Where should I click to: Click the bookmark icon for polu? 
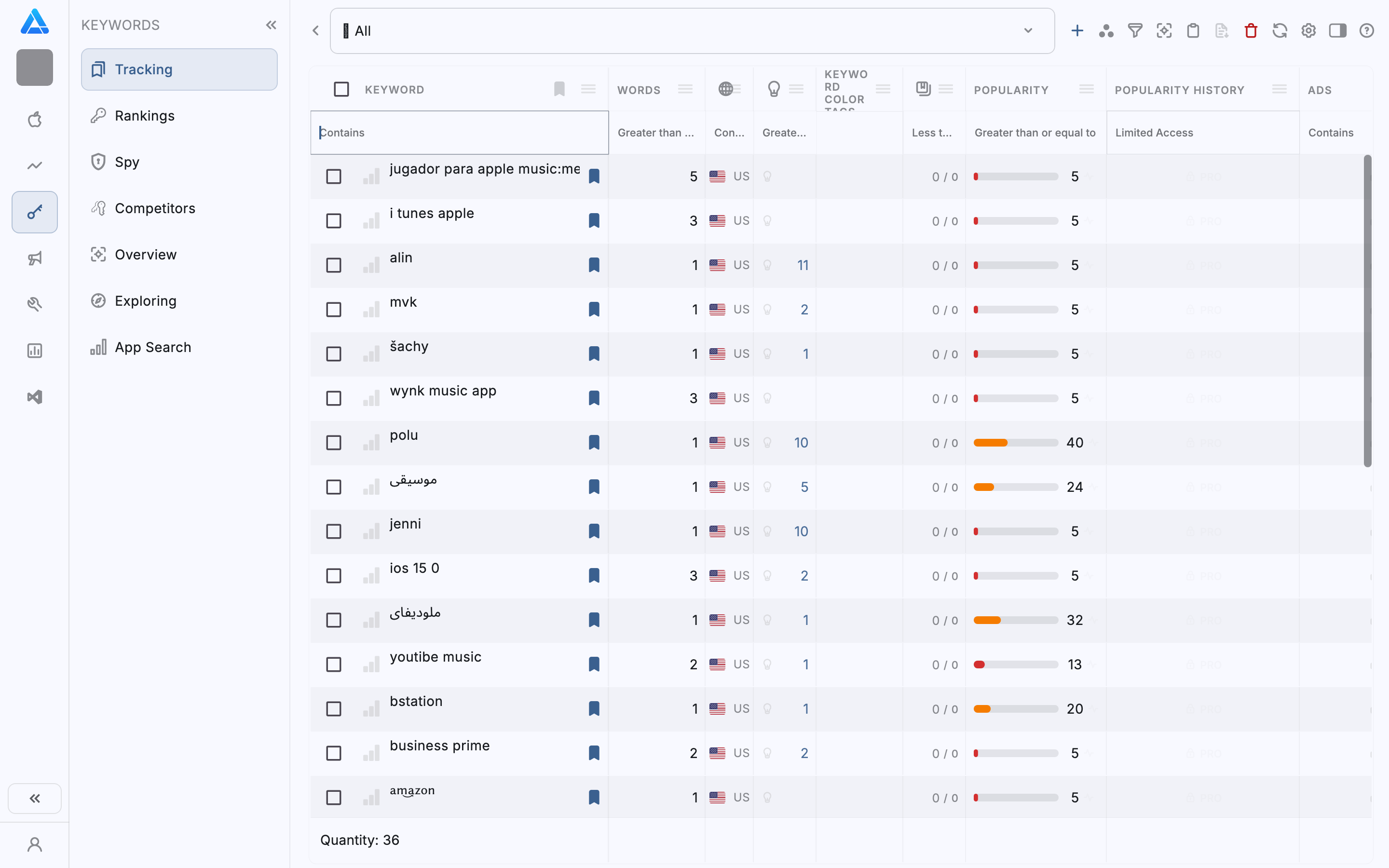coord(594,443)
